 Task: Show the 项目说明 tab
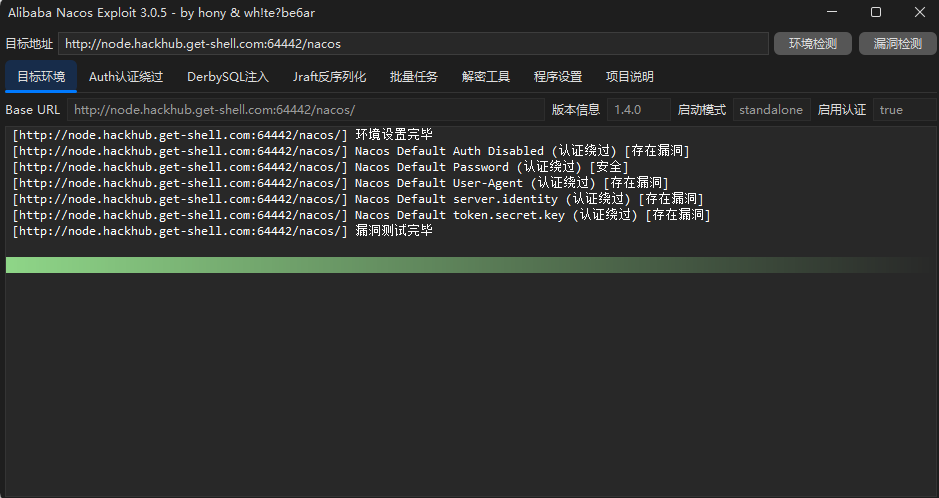pos(629,77)
